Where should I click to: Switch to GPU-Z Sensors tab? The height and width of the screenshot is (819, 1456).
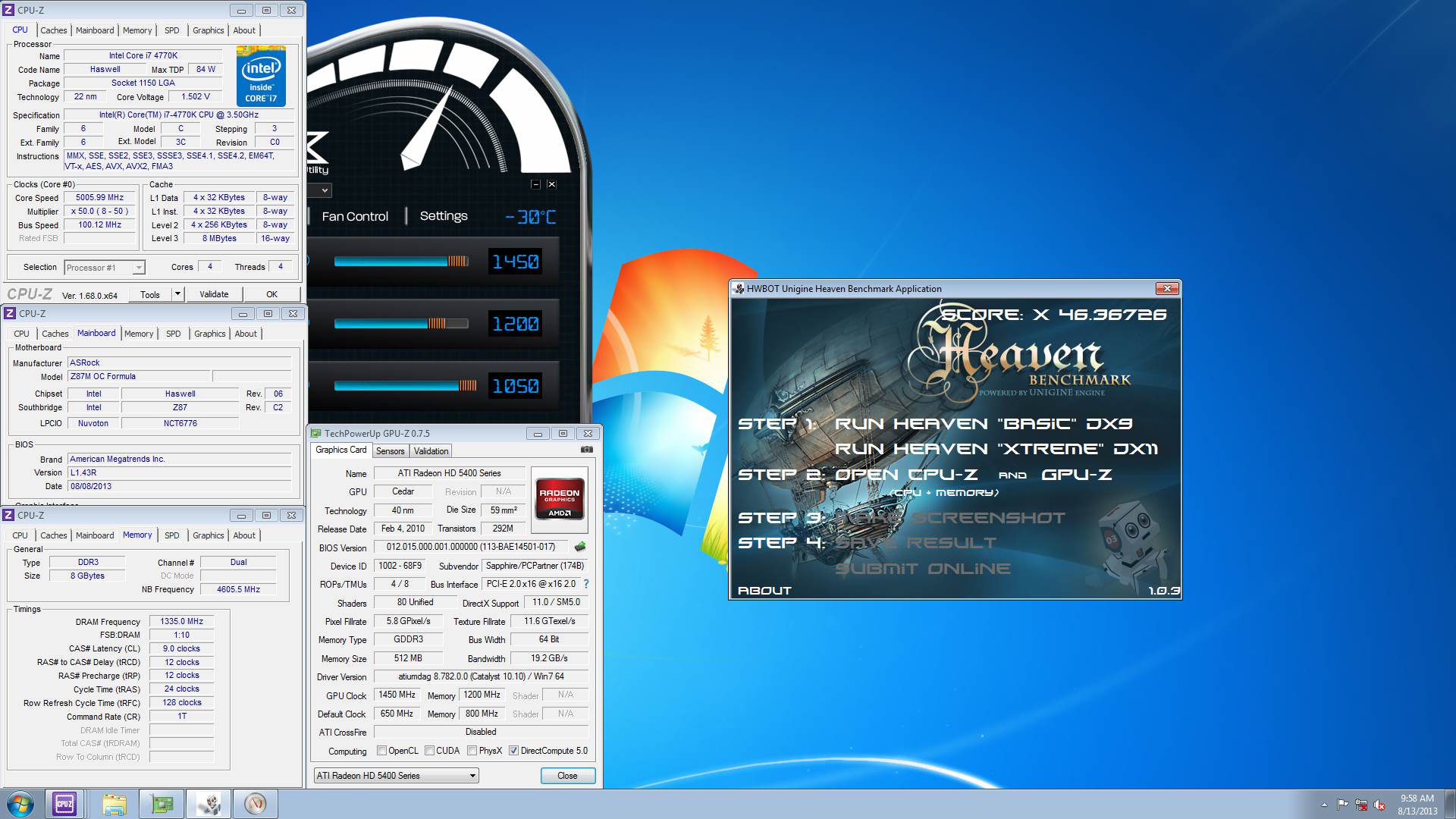[x=391, y=451]
